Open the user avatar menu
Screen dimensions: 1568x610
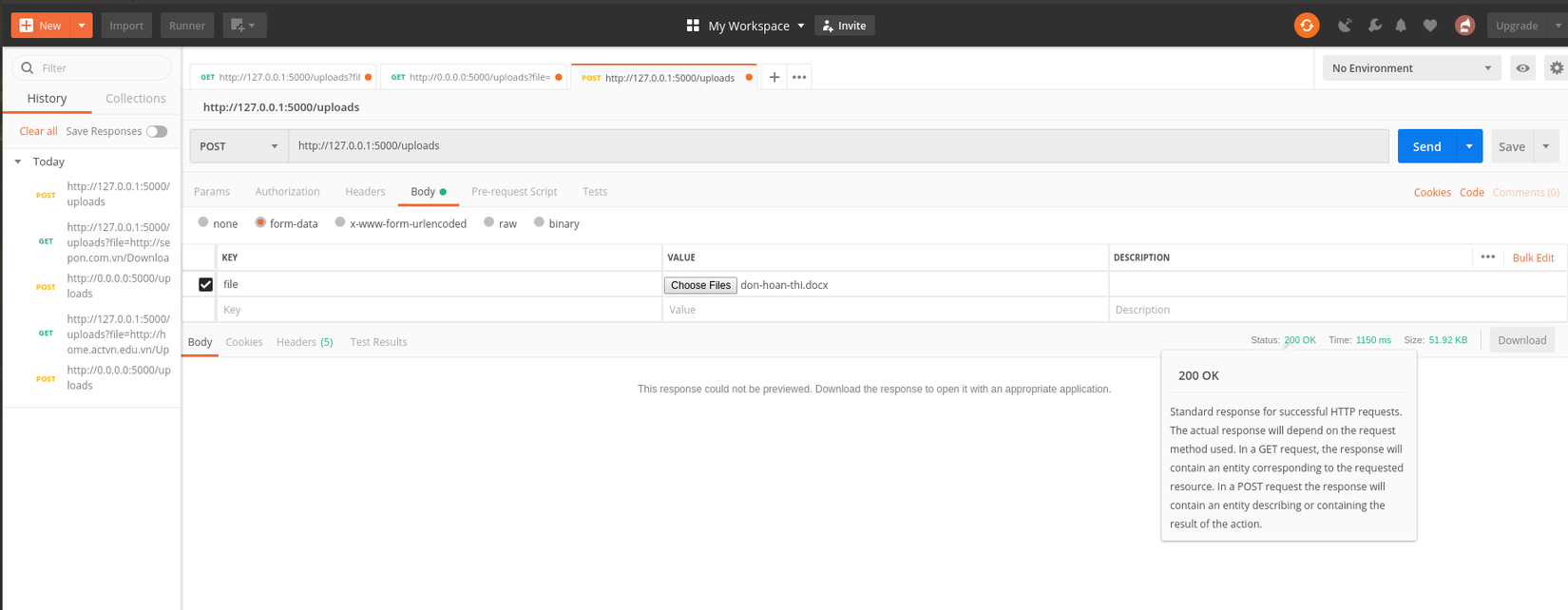tap(1464, 26)
